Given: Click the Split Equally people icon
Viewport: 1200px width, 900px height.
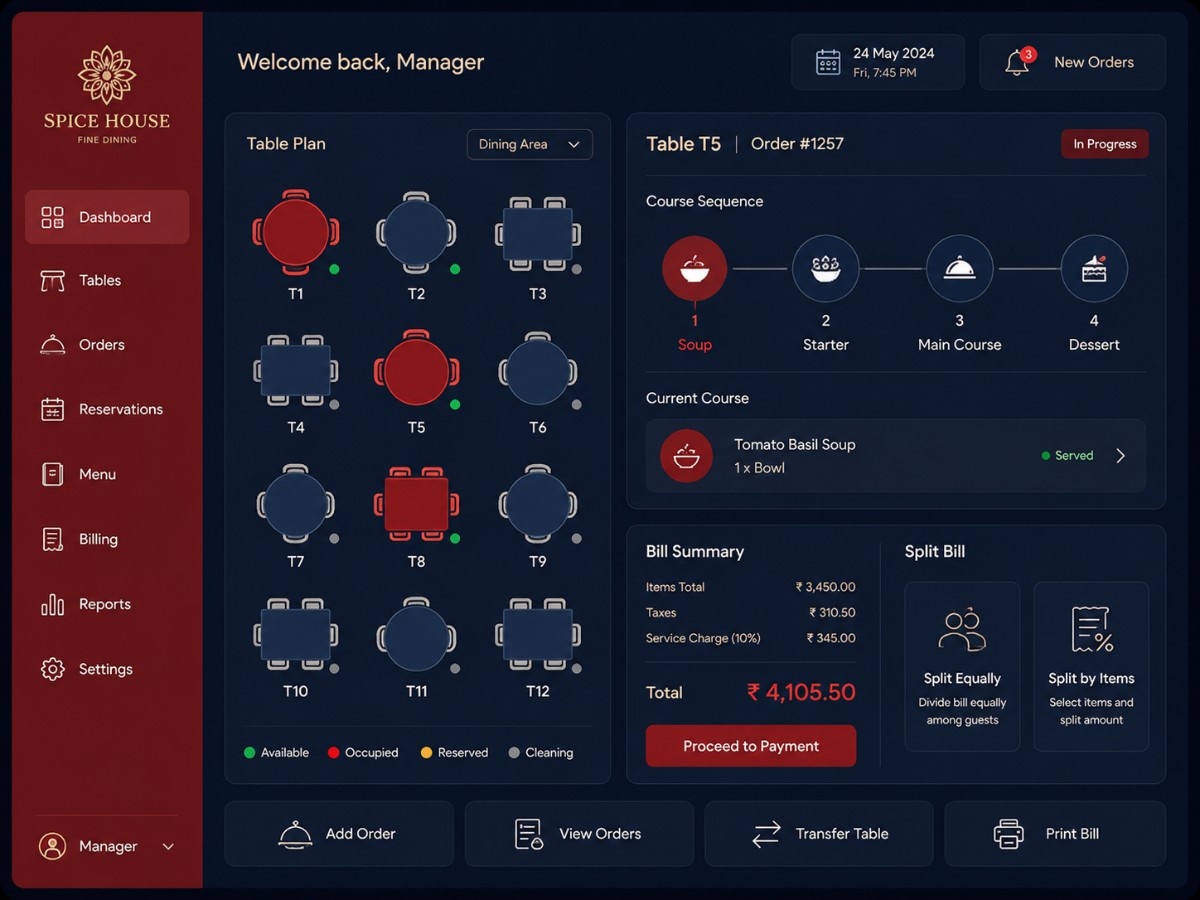Looking at the screenshot, I should (x=962, y=630).
